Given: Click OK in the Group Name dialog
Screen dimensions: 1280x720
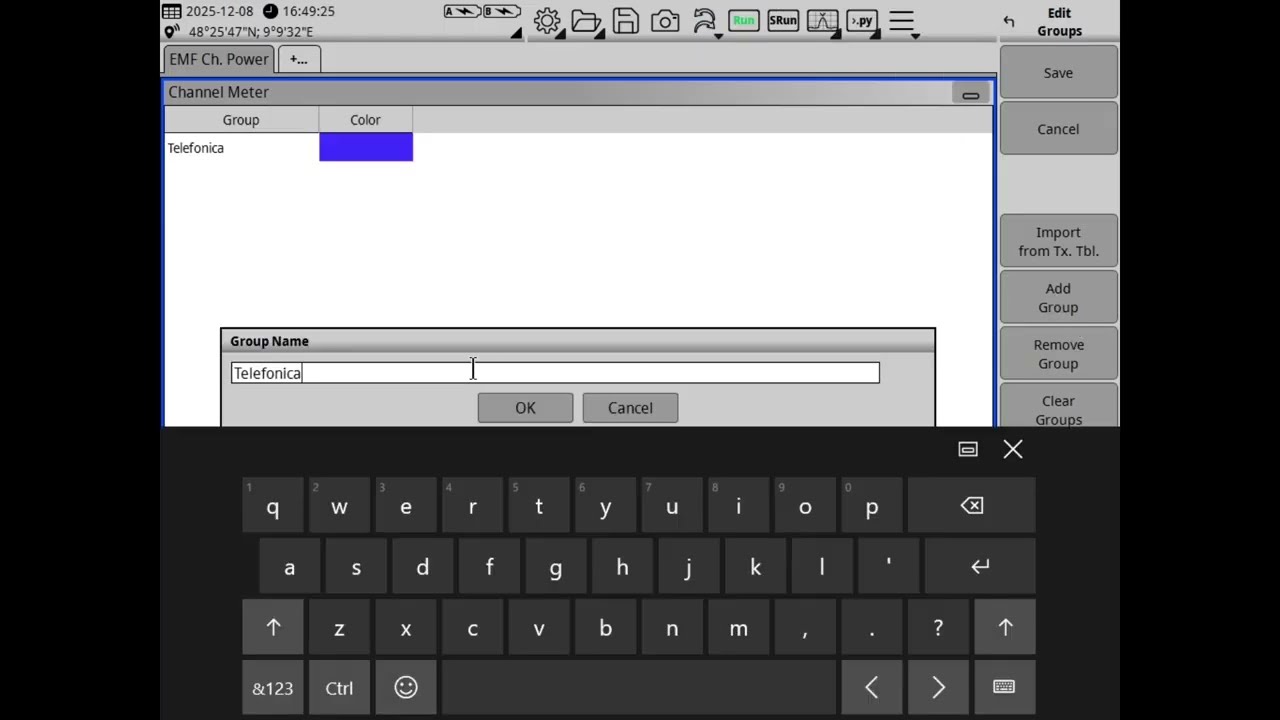Looking at the screenshot, I should tap(525, 407).
